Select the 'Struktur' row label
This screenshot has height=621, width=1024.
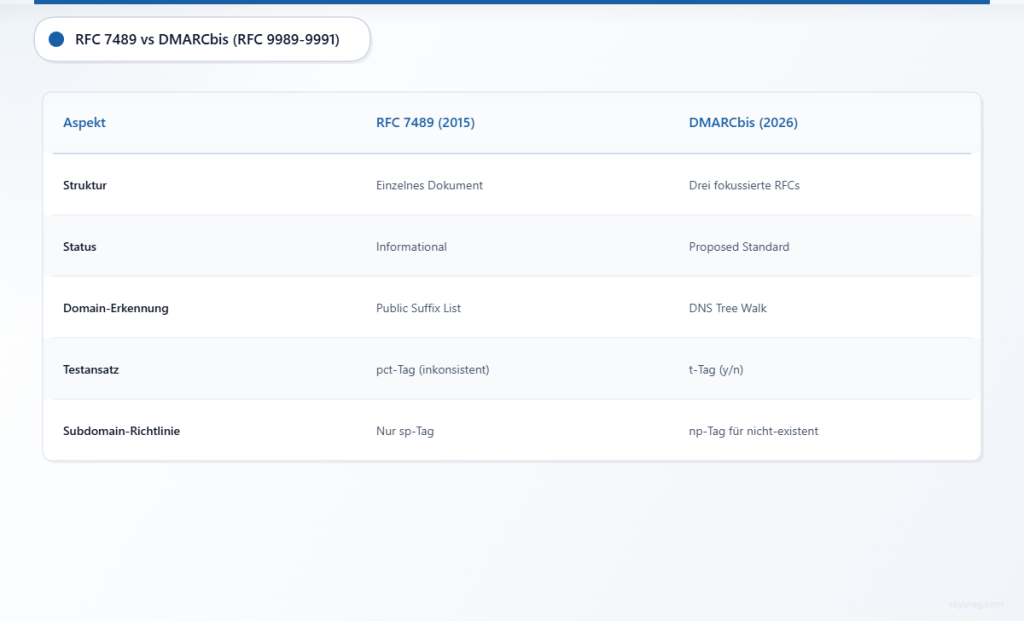pos(85,185)
